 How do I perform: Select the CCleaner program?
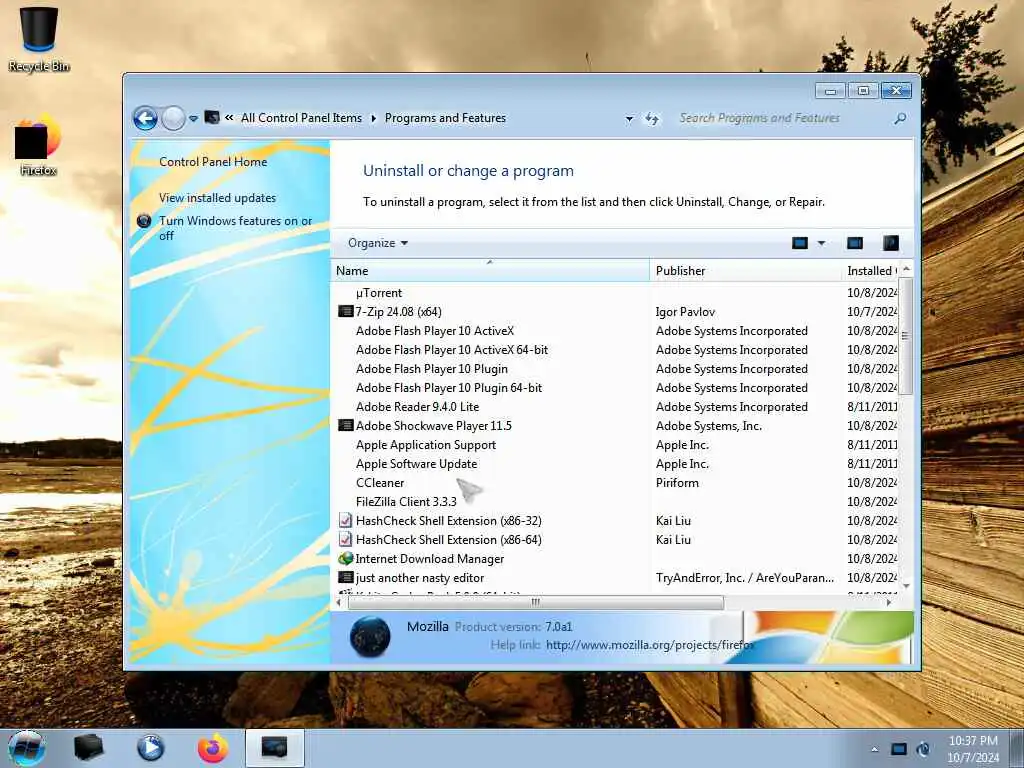point(379,483)
